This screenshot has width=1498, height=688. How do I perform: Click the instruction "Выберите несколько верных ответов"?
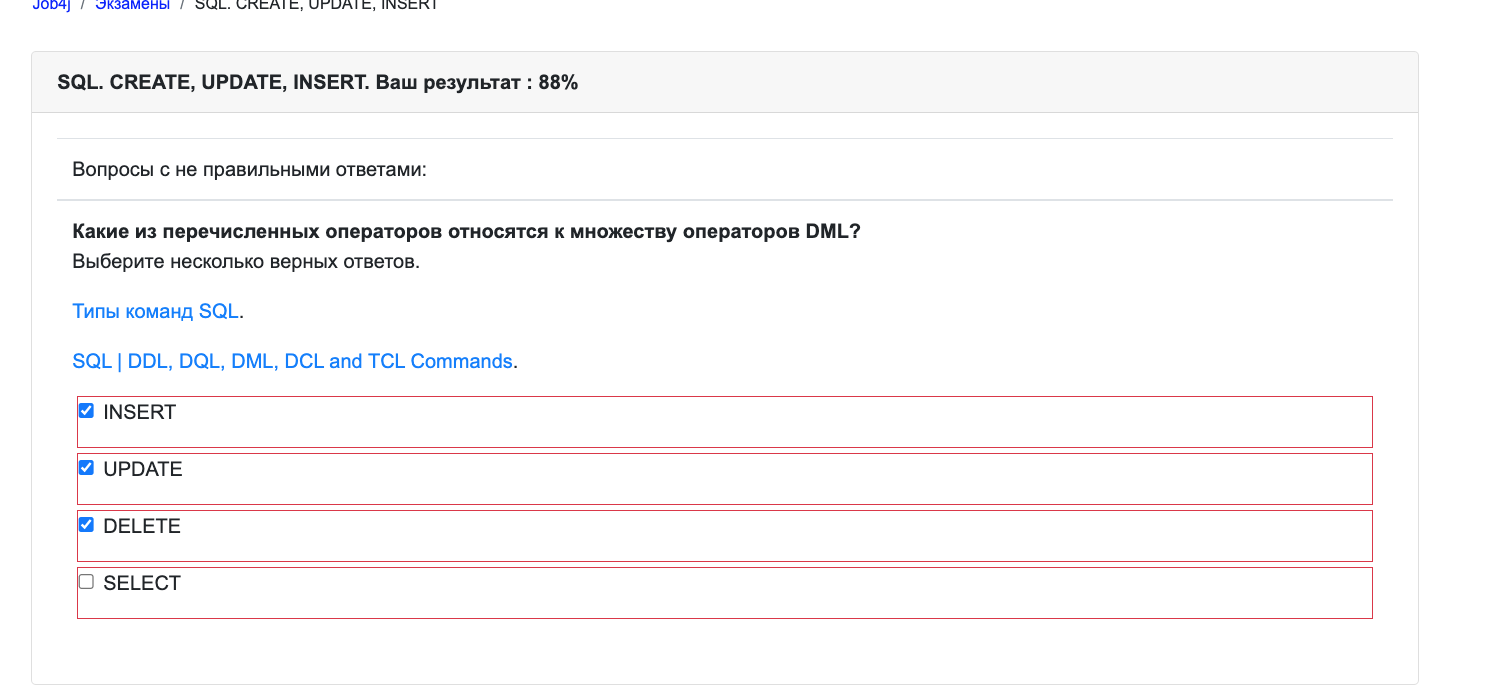click(x=243, y=259)
